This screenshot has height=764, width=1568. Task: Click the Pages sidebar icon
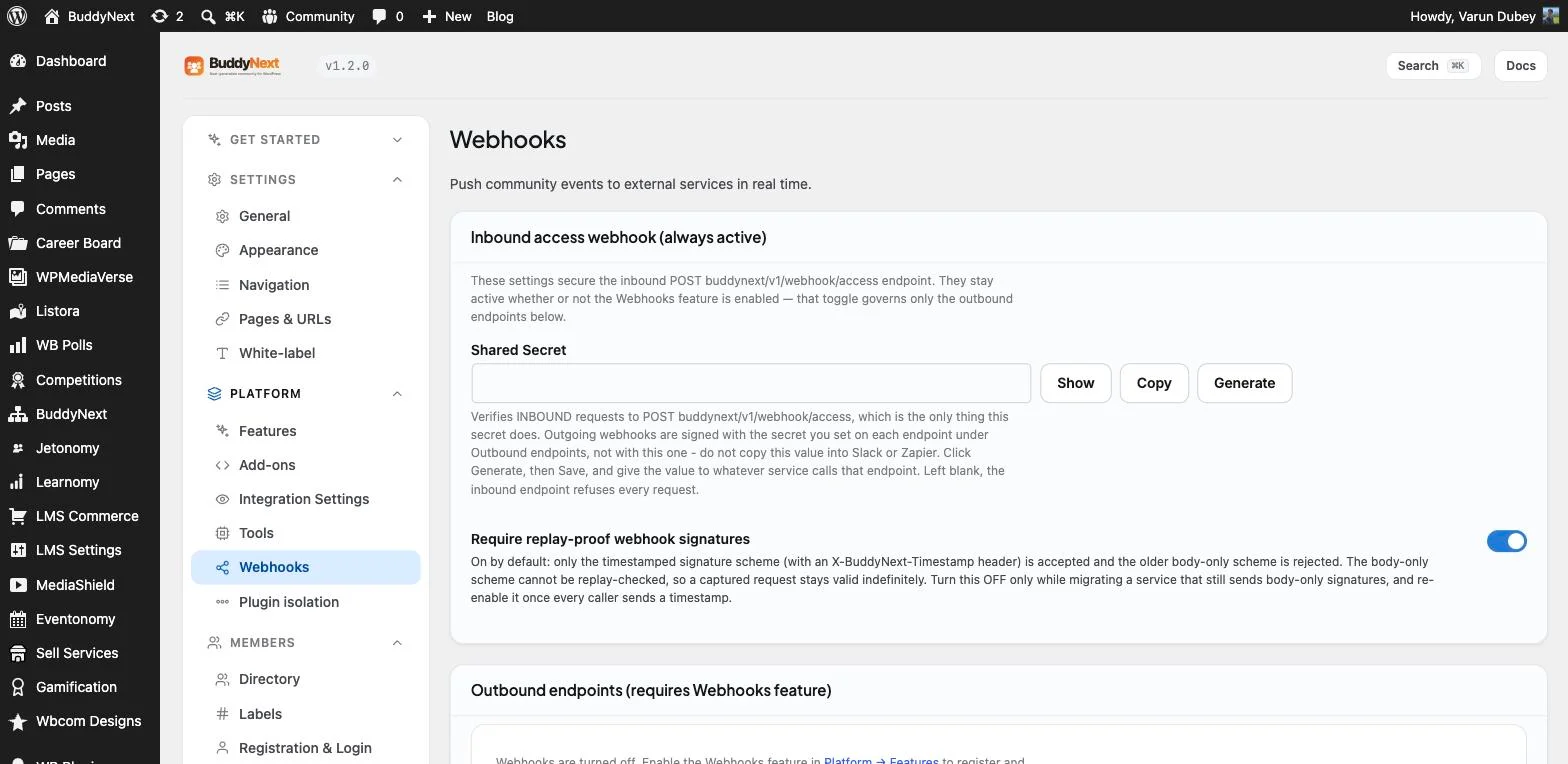pyautogui.click(x=17, y=174)
